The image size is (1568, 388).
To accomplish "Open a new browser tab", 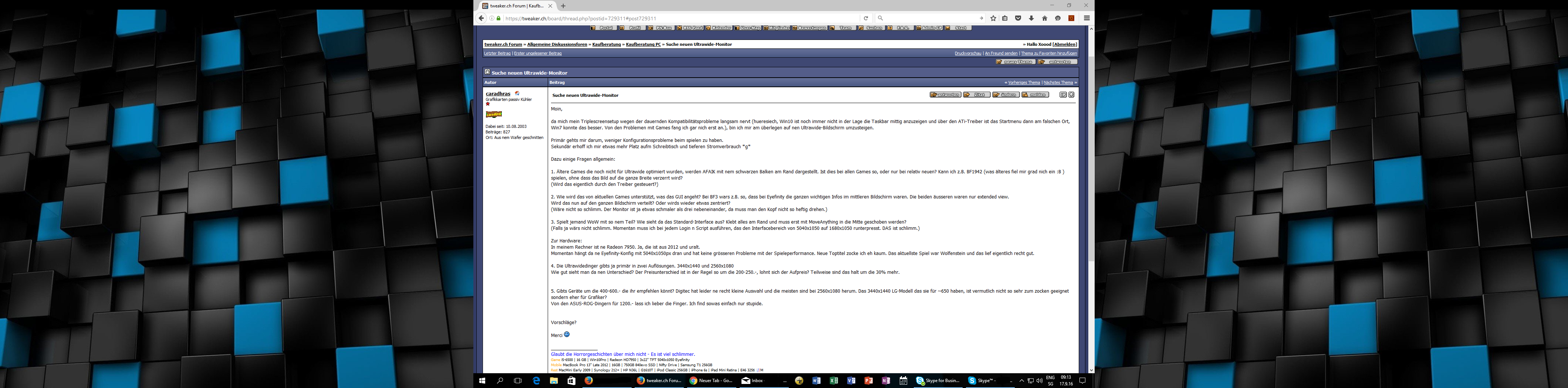I will point(563,6).
